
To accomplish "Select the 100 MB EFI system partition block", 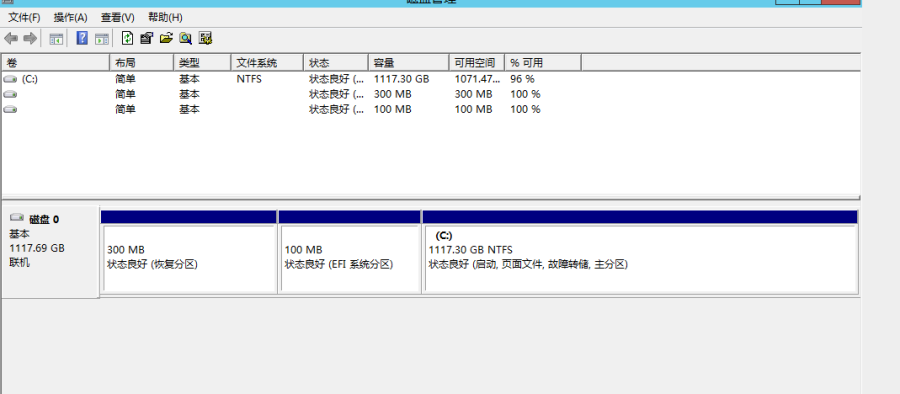I will click(x=350, y=252).
